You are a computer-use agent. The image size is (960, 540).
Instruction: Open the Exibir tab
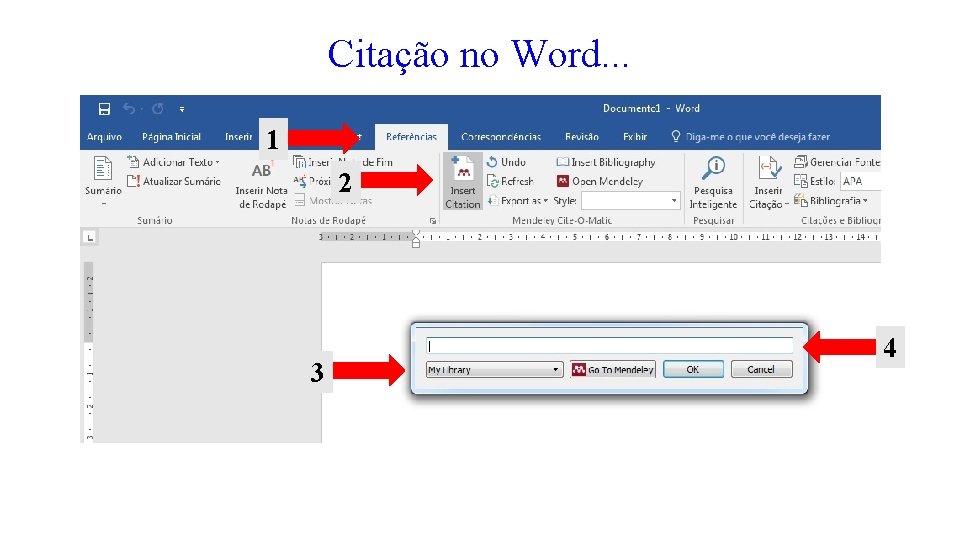click(635, 137)
